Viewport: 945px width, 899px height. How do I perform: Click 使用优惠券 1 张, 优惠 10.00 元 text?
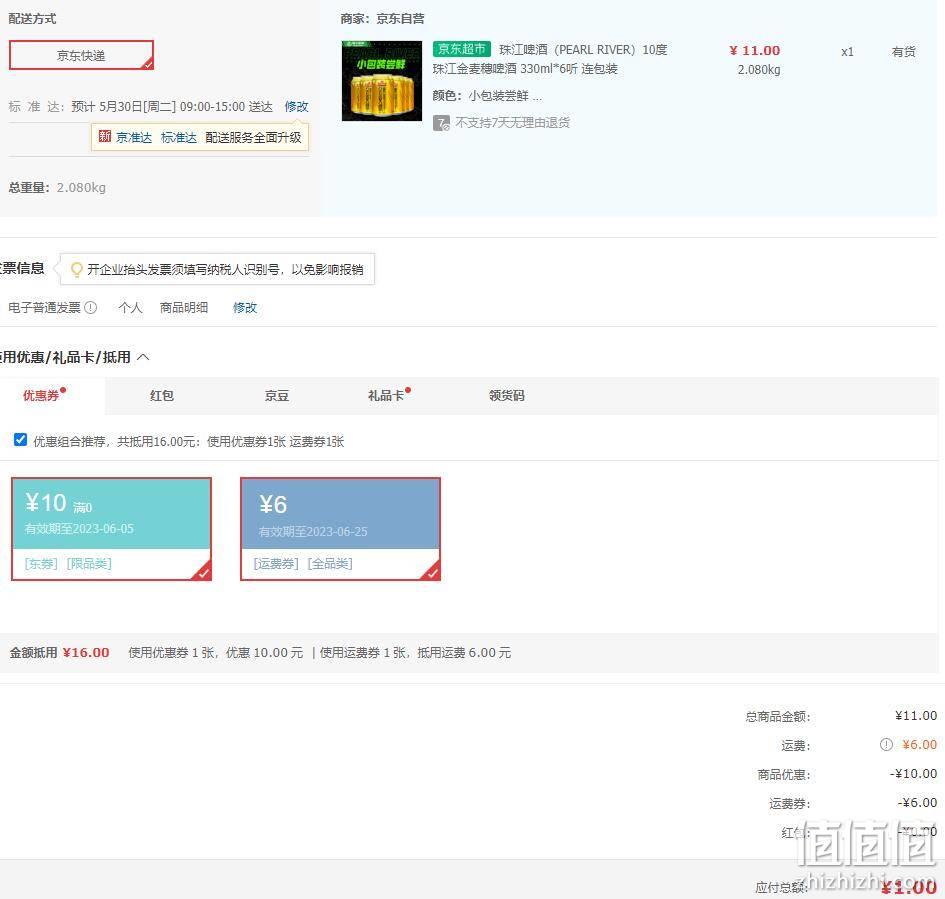tap(216, 653)
